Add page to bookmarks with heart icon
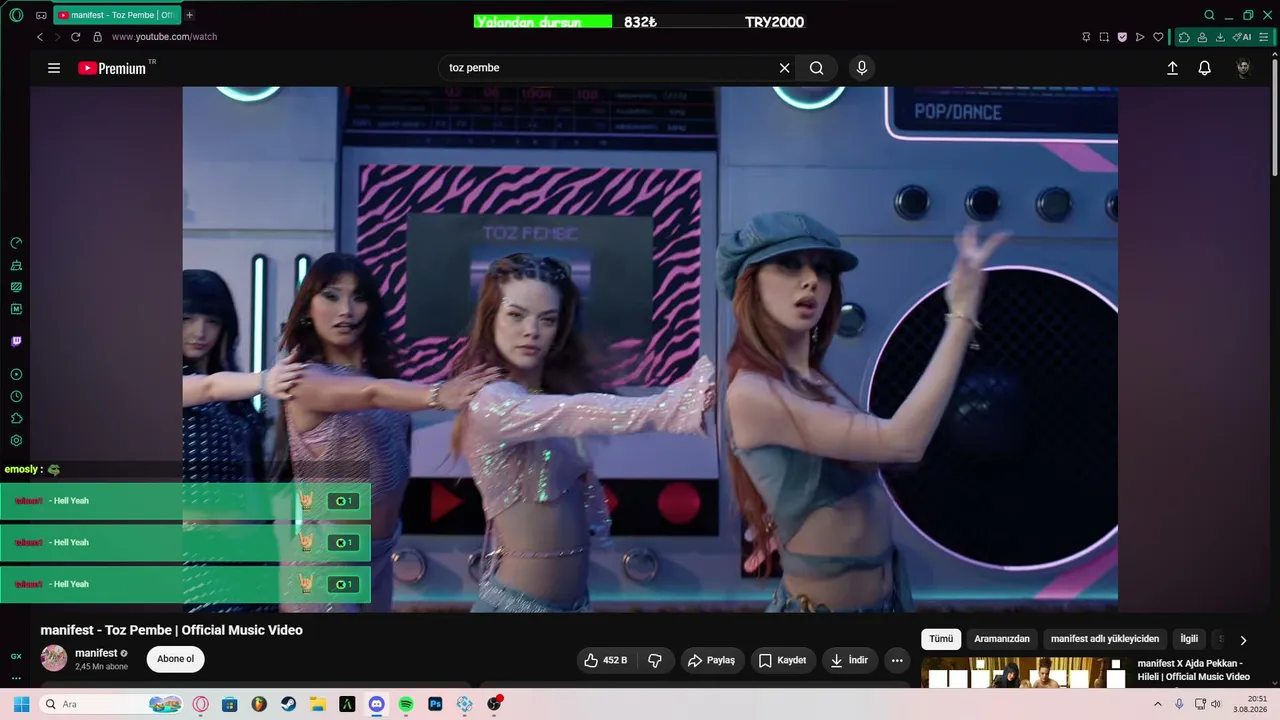 [x=1158, y=37]
